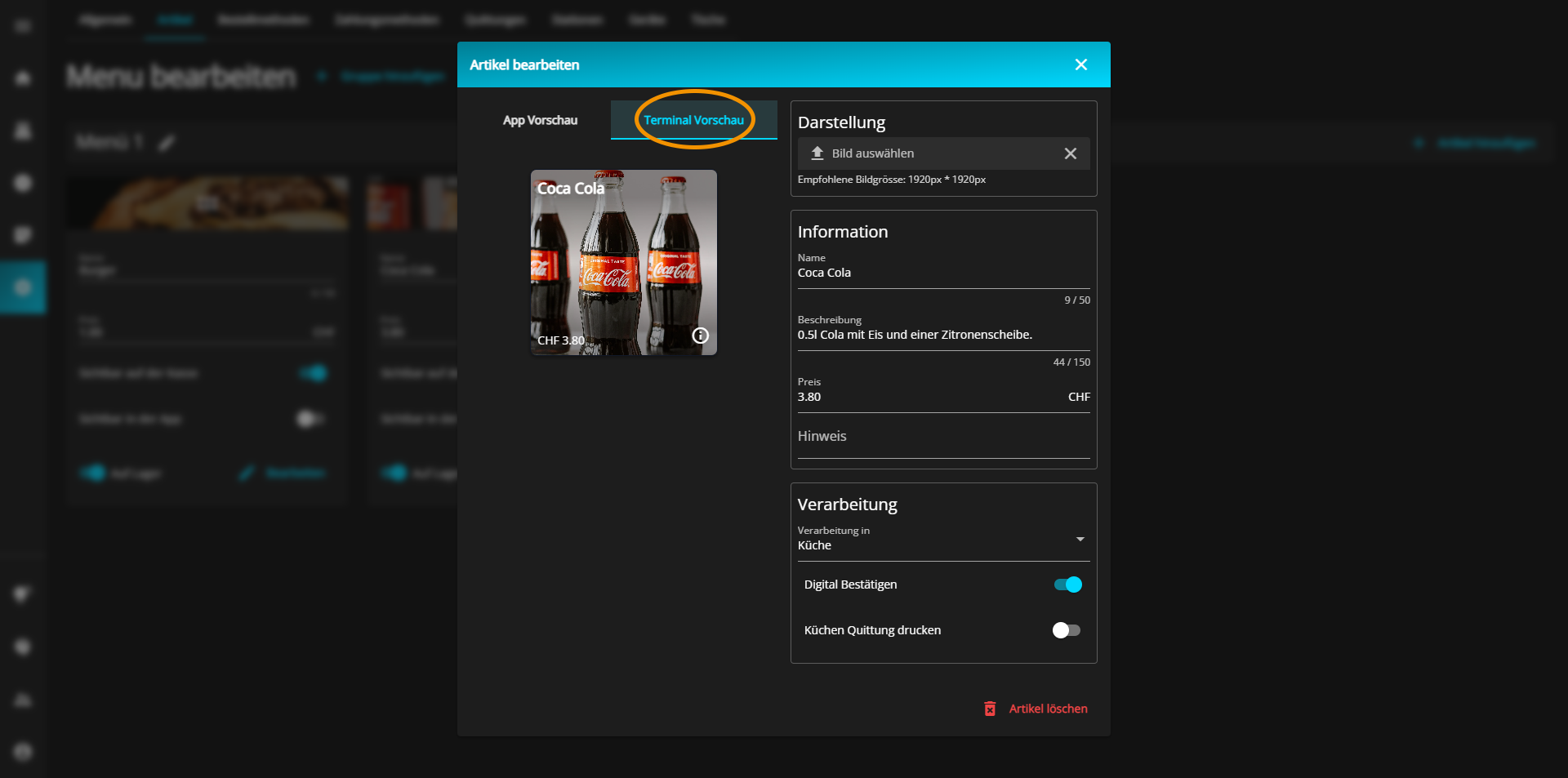The image size is (1568, 778).
Task: Open the Coca Cola preview image
Action: [624, 262]
